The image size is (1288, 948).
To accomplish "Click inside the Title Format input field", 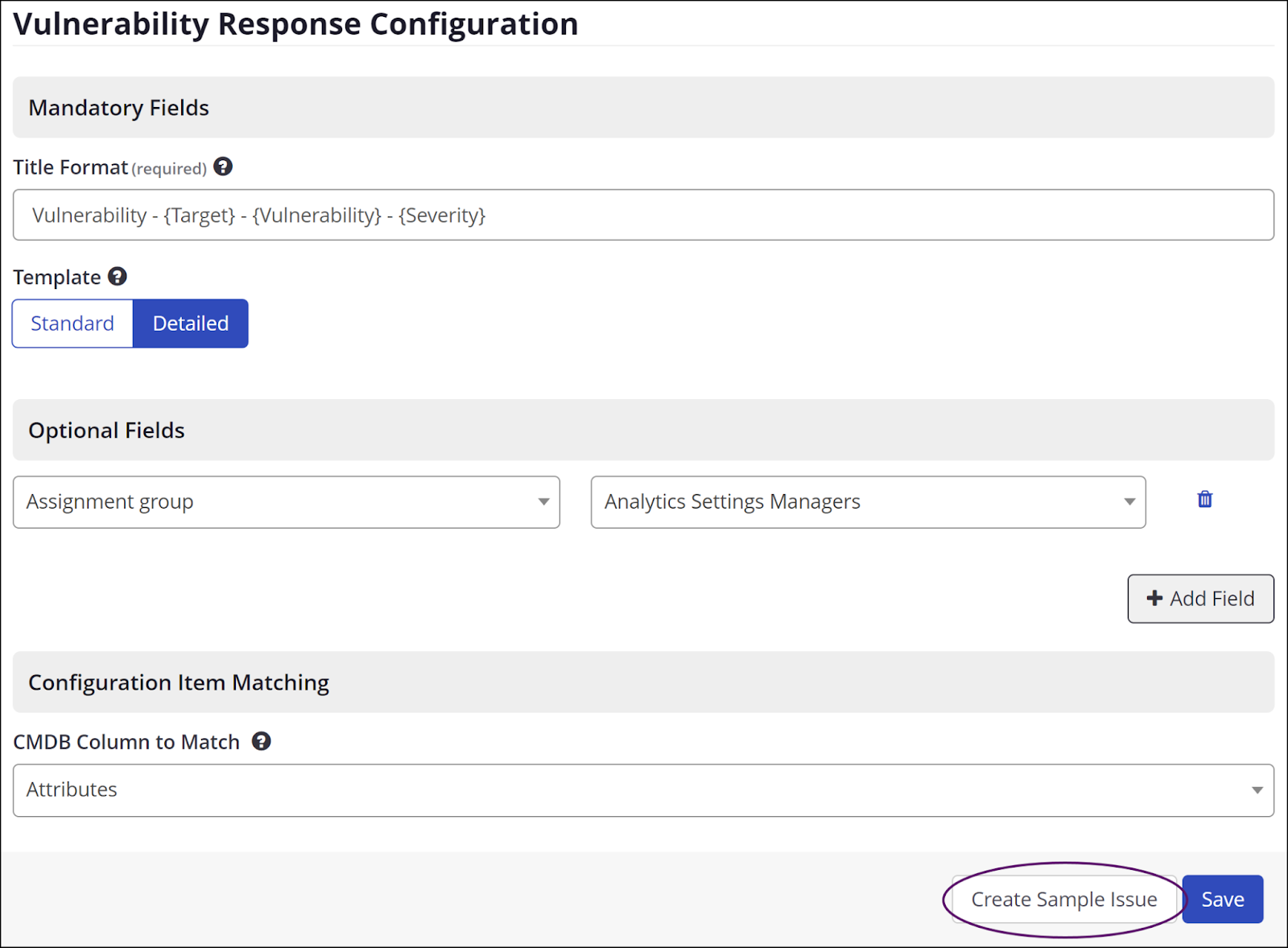I will (x=643, y=215).
